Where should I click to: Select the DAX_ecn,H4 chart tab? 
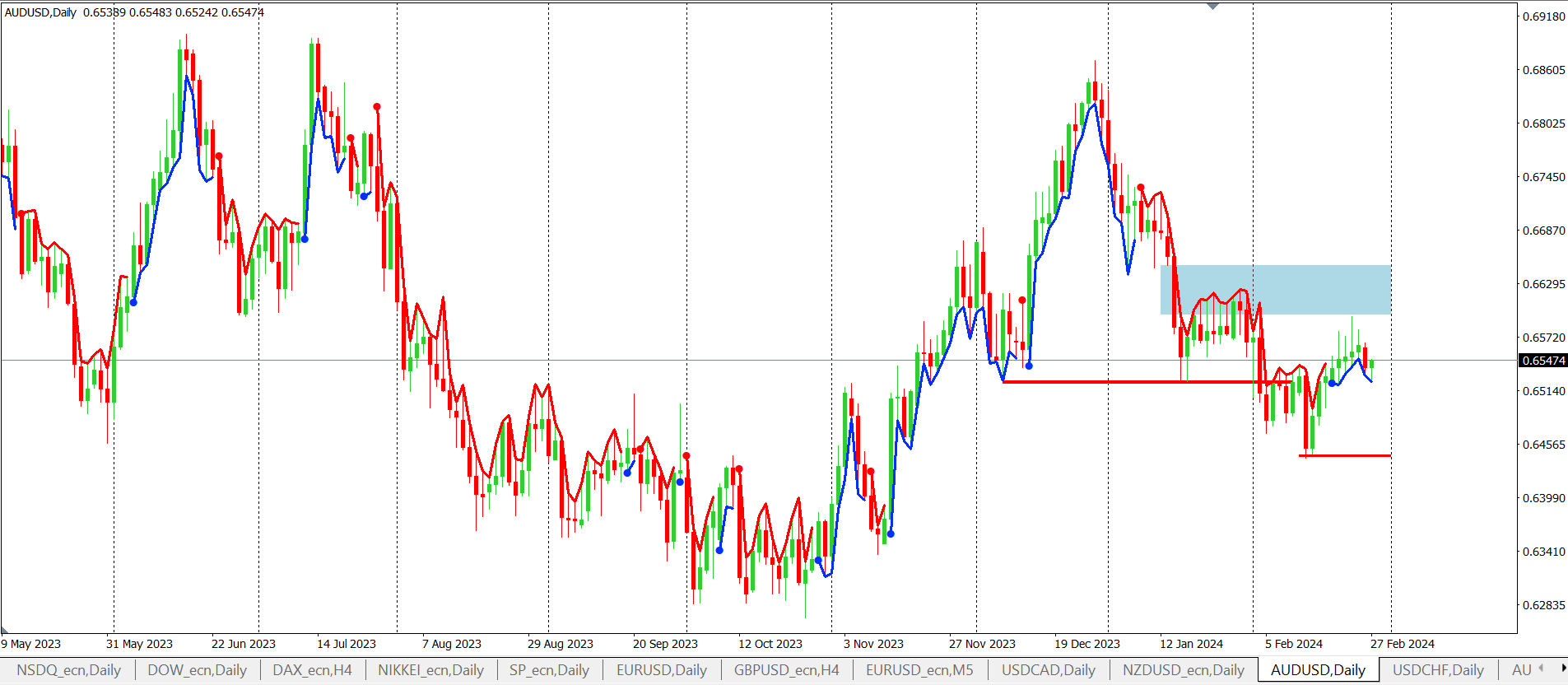312,670
